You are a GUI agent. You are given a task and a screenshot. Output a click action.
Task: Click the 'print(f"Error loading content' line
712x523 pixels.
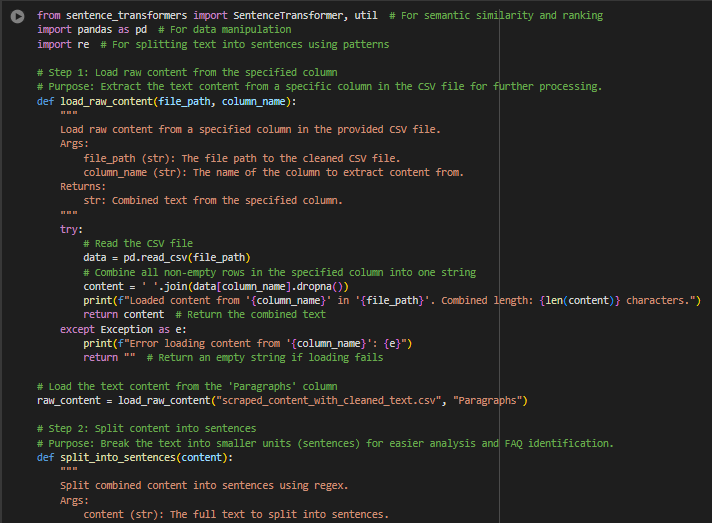pos(247,344)
